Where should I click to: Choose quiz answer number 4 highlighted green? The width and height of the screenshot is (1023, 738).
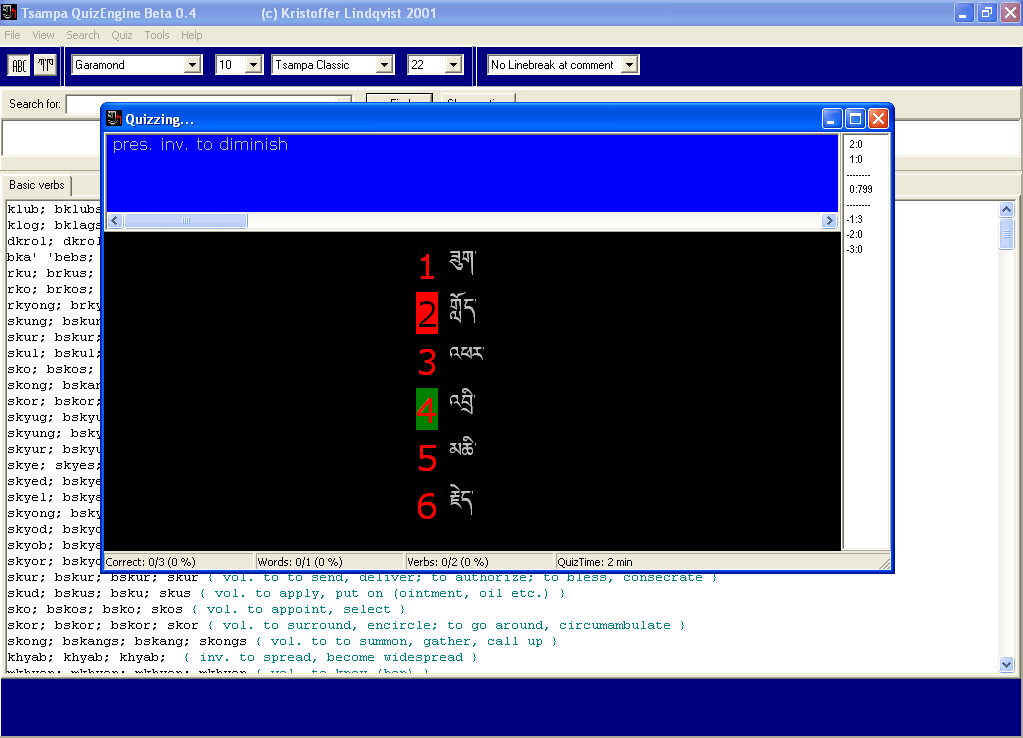coord(427,409)
